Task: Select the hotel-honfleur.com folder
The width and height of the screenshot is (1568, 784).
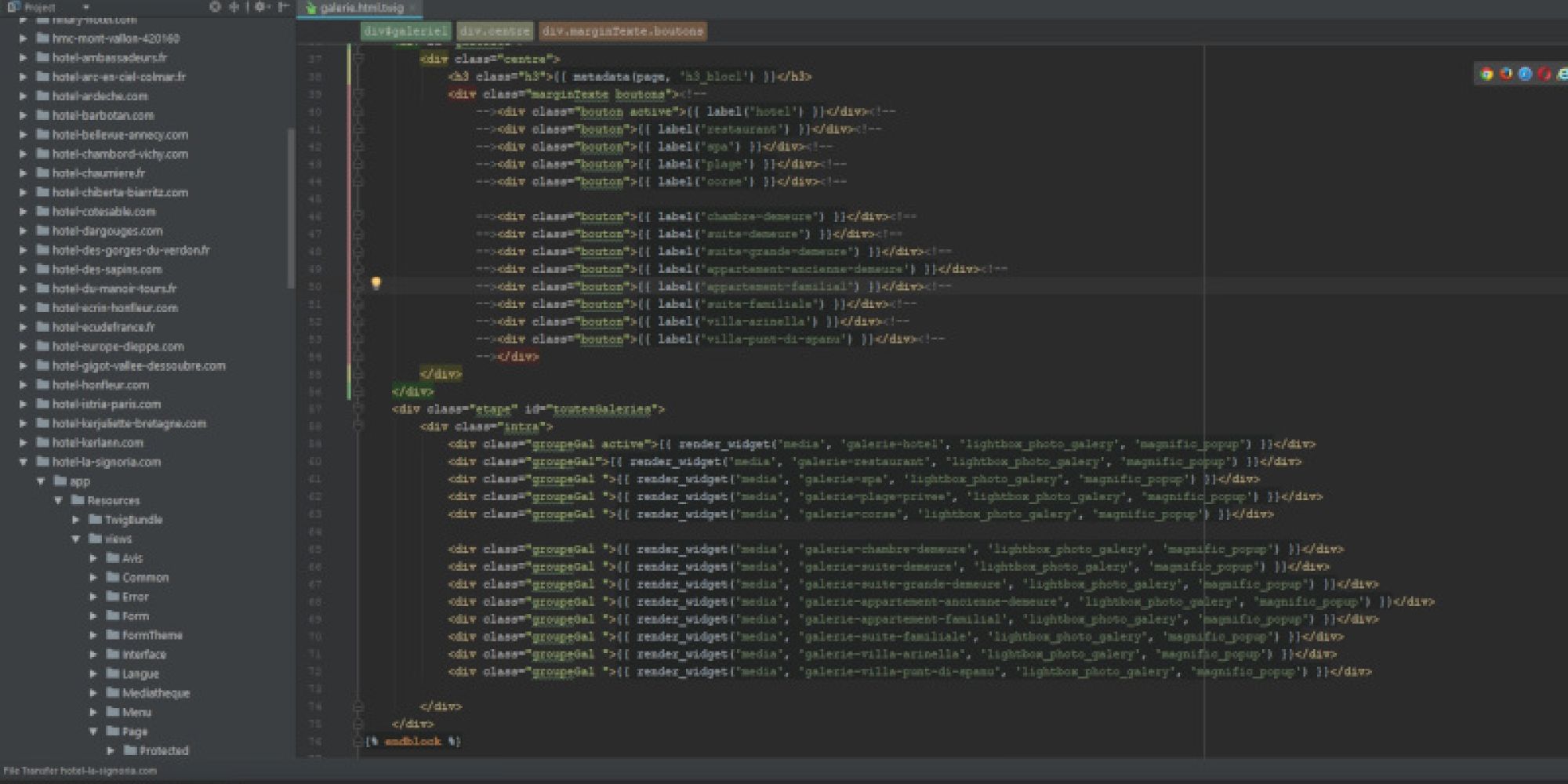Action: coord(100,385)
